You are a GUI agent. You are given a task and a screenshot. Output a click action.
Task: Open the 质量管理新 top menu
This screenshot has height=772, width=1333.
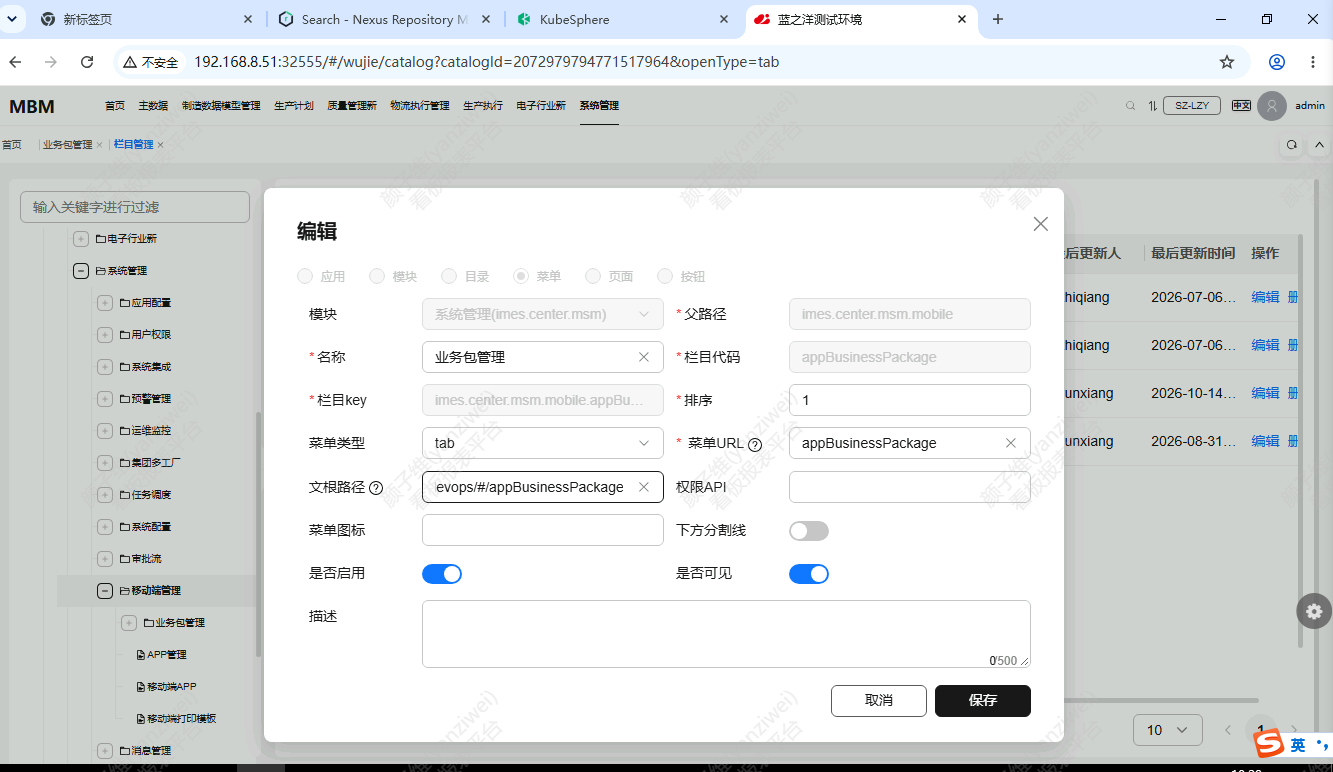[x=352, y=106]
